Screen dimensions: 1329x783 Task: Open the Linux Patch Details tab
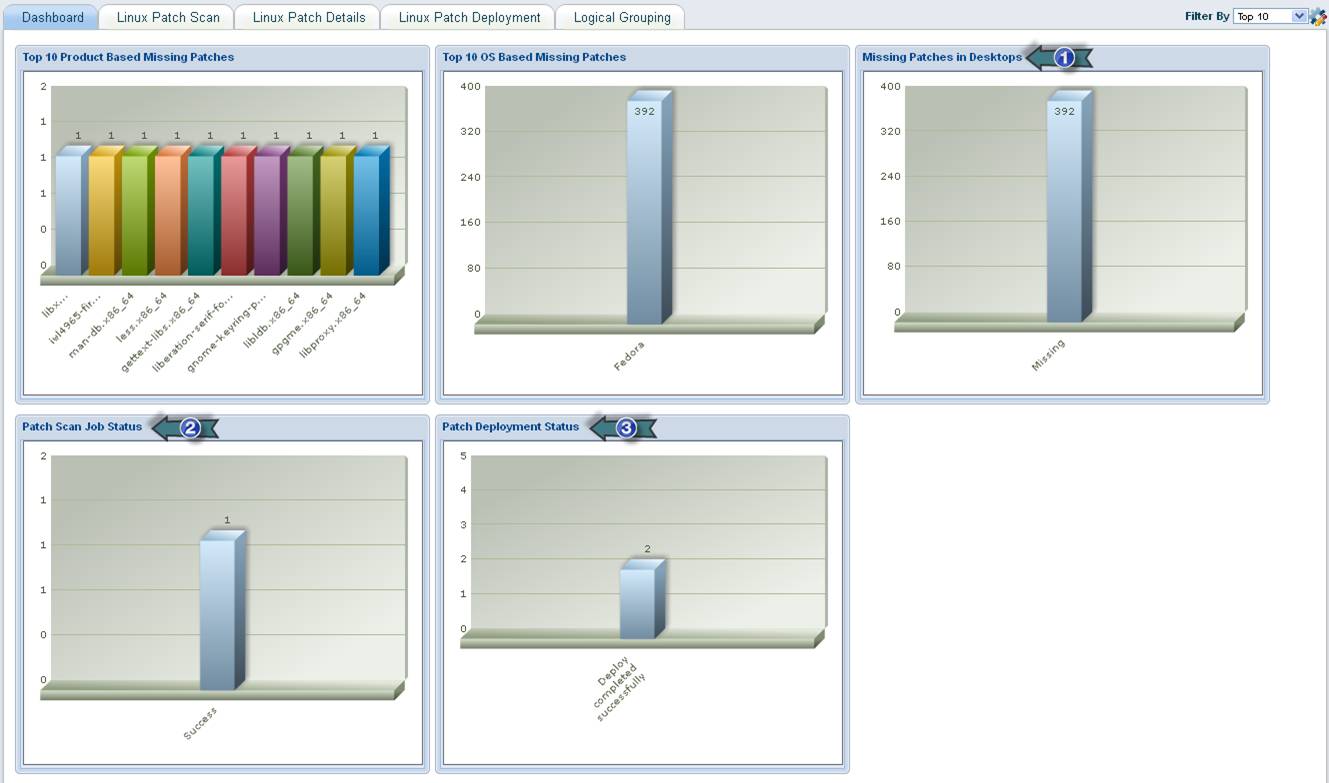click(306, 17)
